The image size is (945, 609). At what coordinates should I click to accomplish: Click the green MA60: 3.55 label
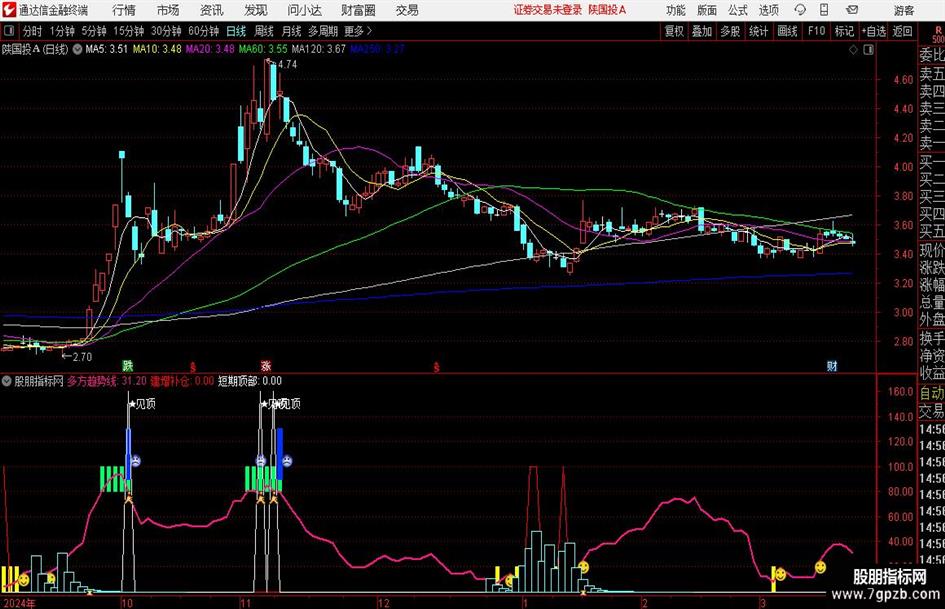263,49
